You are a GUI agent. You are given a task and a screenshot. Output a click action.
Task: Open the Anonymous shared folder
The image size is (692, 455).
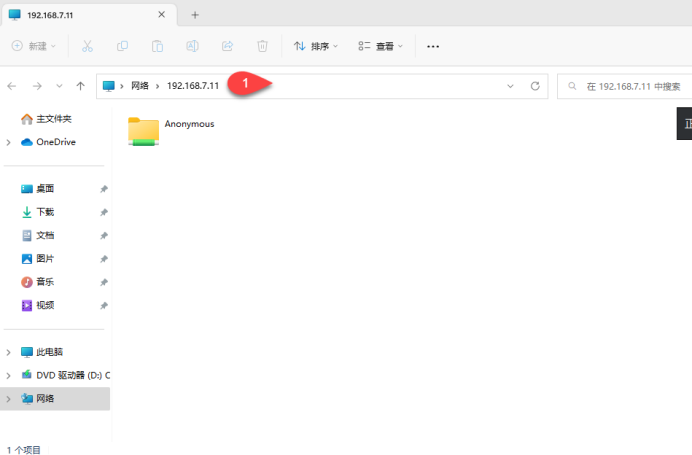point(145,131)
